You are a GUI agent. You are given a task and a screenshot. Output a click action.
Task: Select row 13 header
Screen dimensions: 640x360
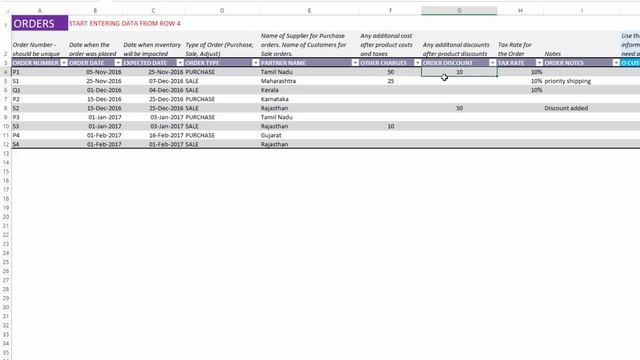[x=6, y=153]
